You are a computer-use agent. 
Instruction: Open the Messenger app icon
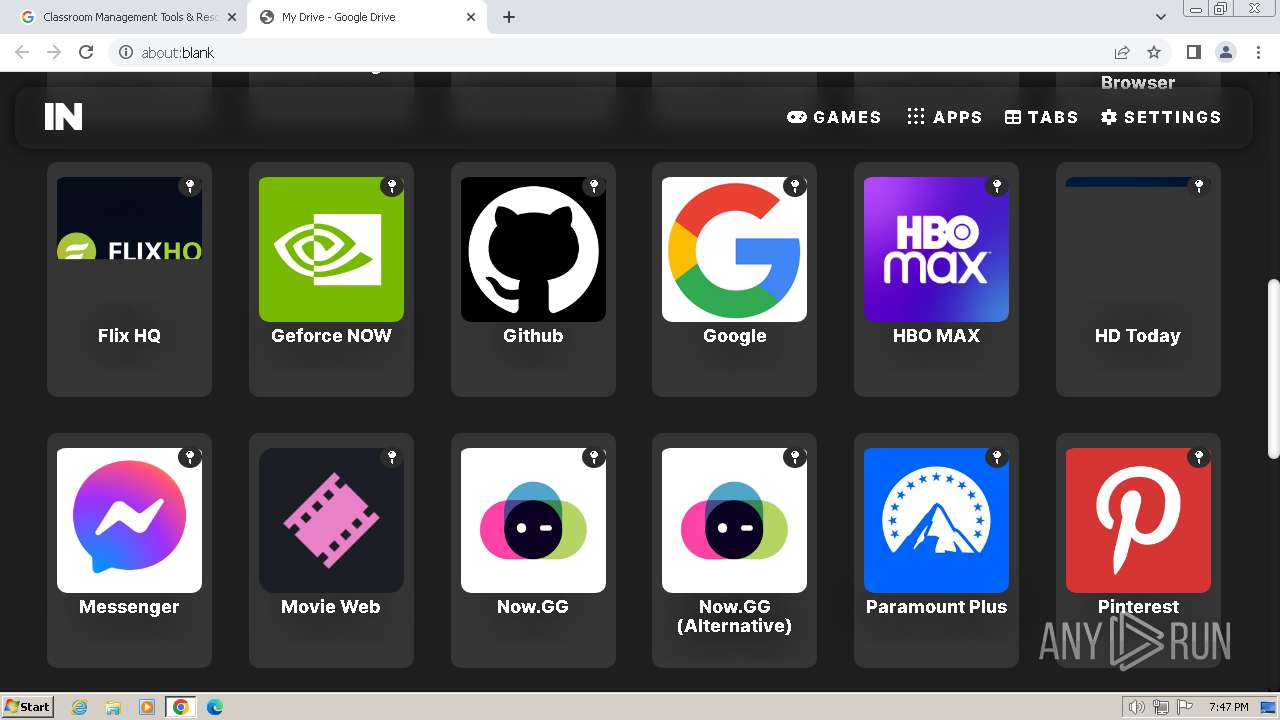(129, 520)
